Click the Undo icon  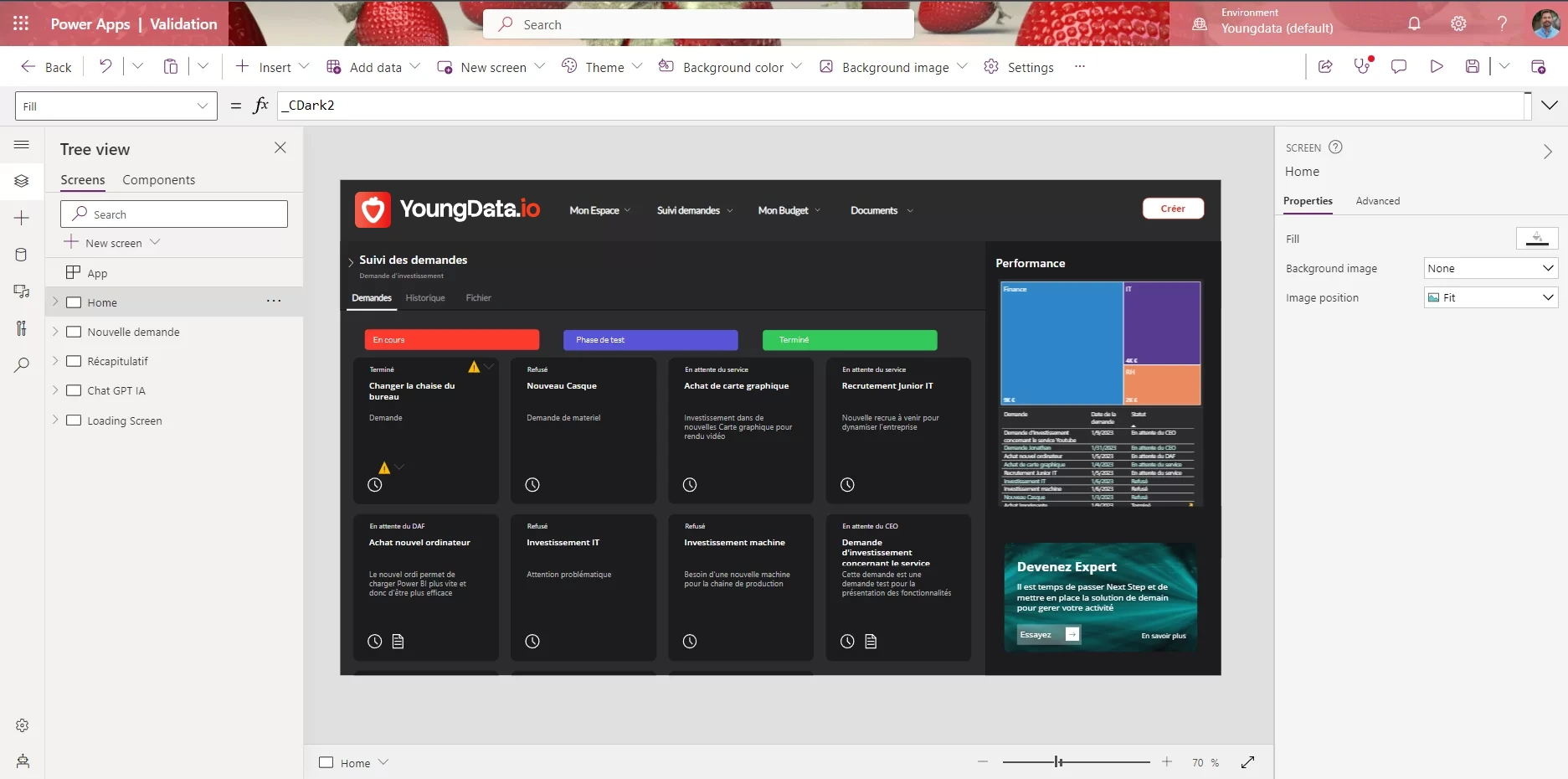tap(105, 66)
